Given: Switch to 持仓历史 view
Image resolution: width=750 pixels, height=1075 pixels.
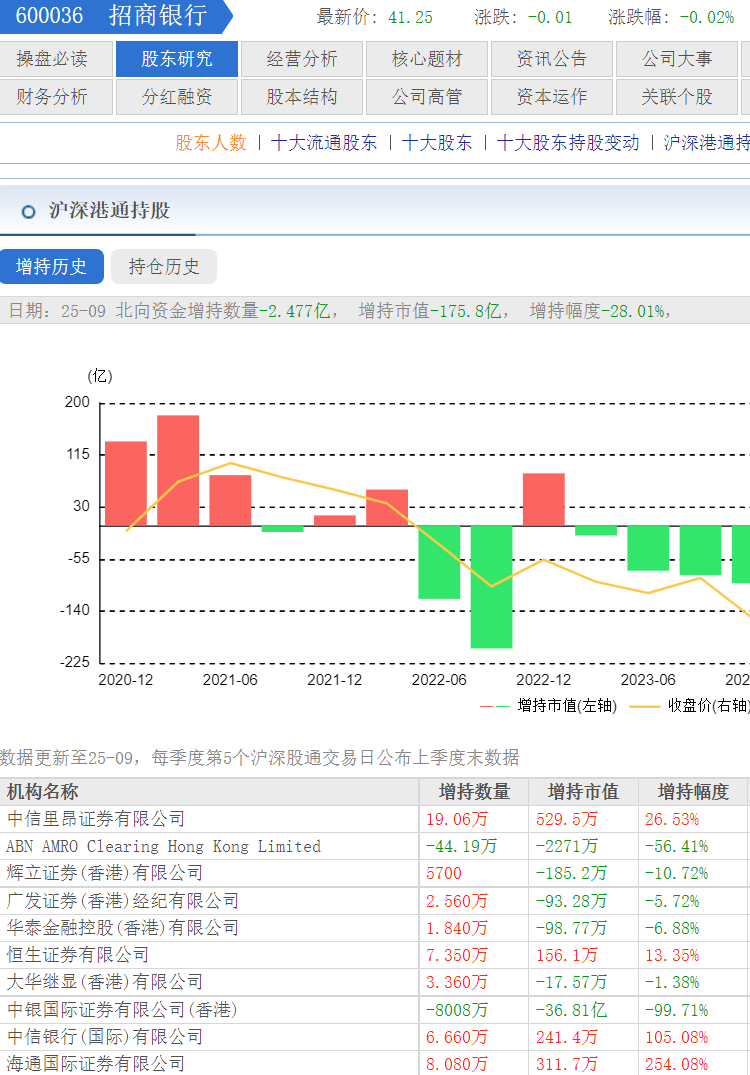Looking at the screenshot, I should tap(164, 267).
